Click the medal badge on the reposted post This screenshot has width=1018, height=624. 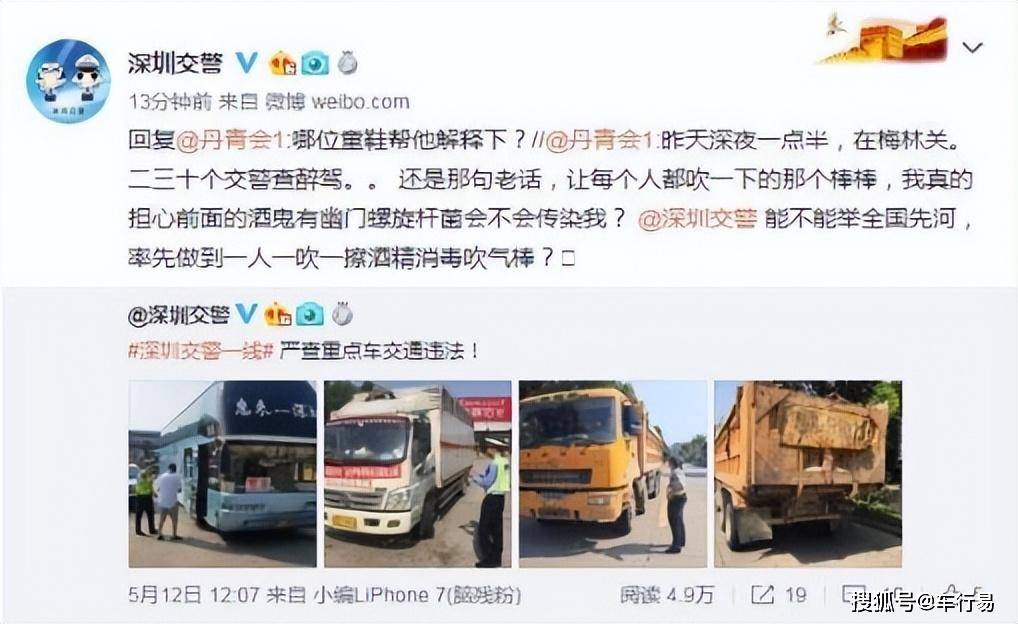pyautogui.click(x=342, y=314)
